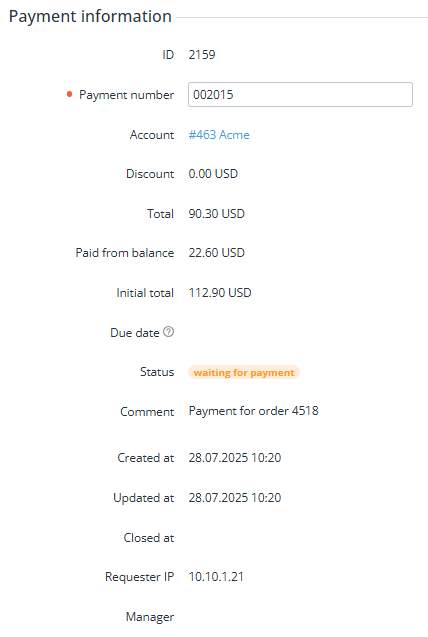Viewport: 428px width, 637px height.
Task: Open the #463 Acme account link
Action: 219,134
